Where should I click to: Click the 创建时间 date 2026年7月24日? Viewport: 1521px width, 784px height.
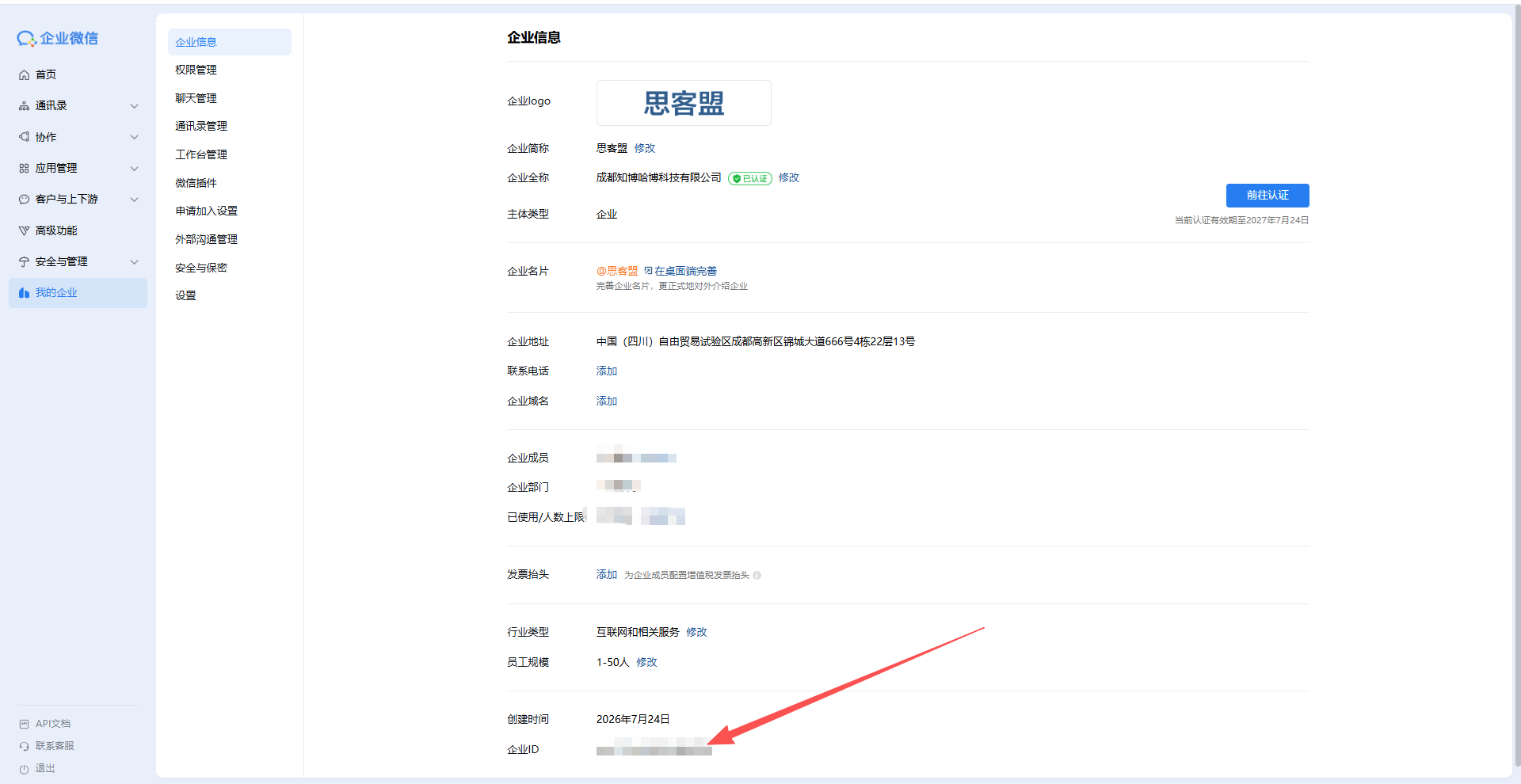coord(633,719)
